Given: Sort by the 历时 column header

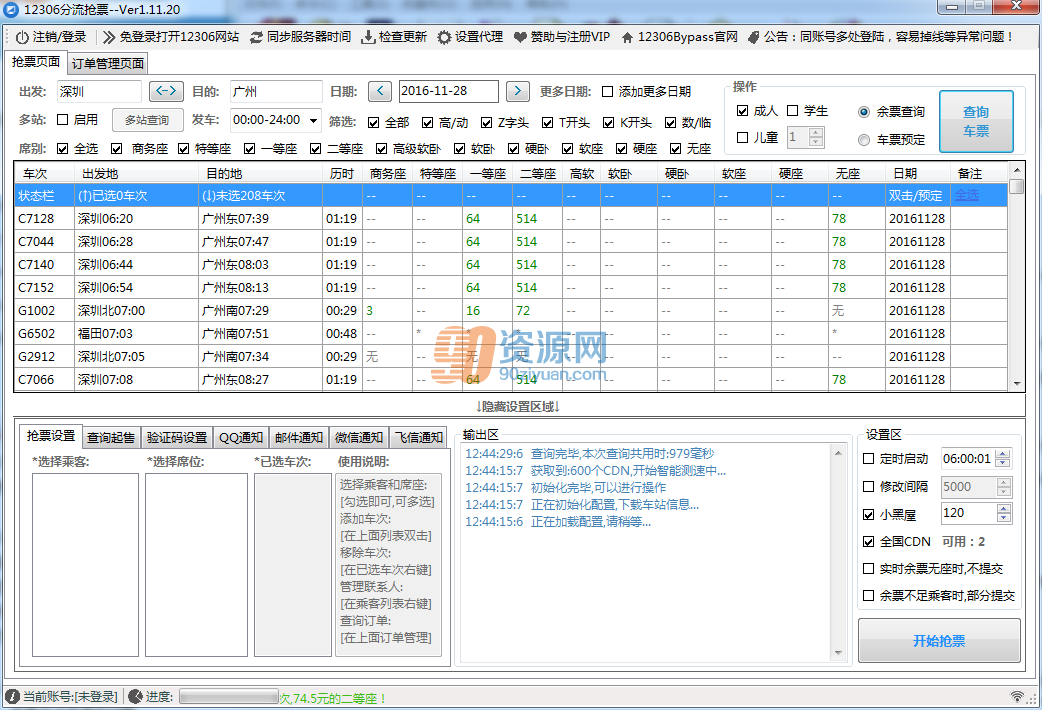Looking at the screenshot, I should [x=342, y=174].
